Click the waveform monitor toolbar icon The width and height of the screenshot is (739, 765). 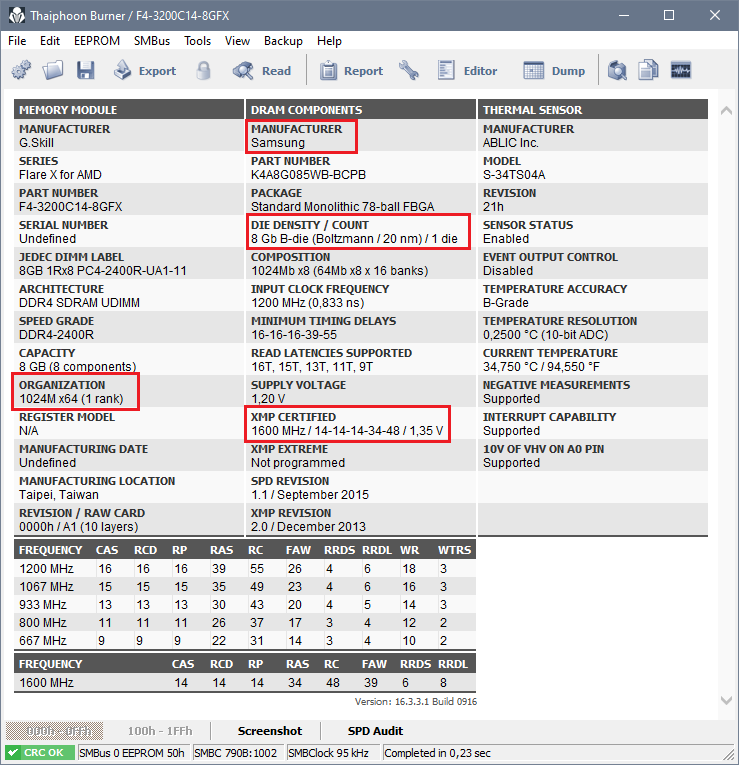tap(680, 70)
